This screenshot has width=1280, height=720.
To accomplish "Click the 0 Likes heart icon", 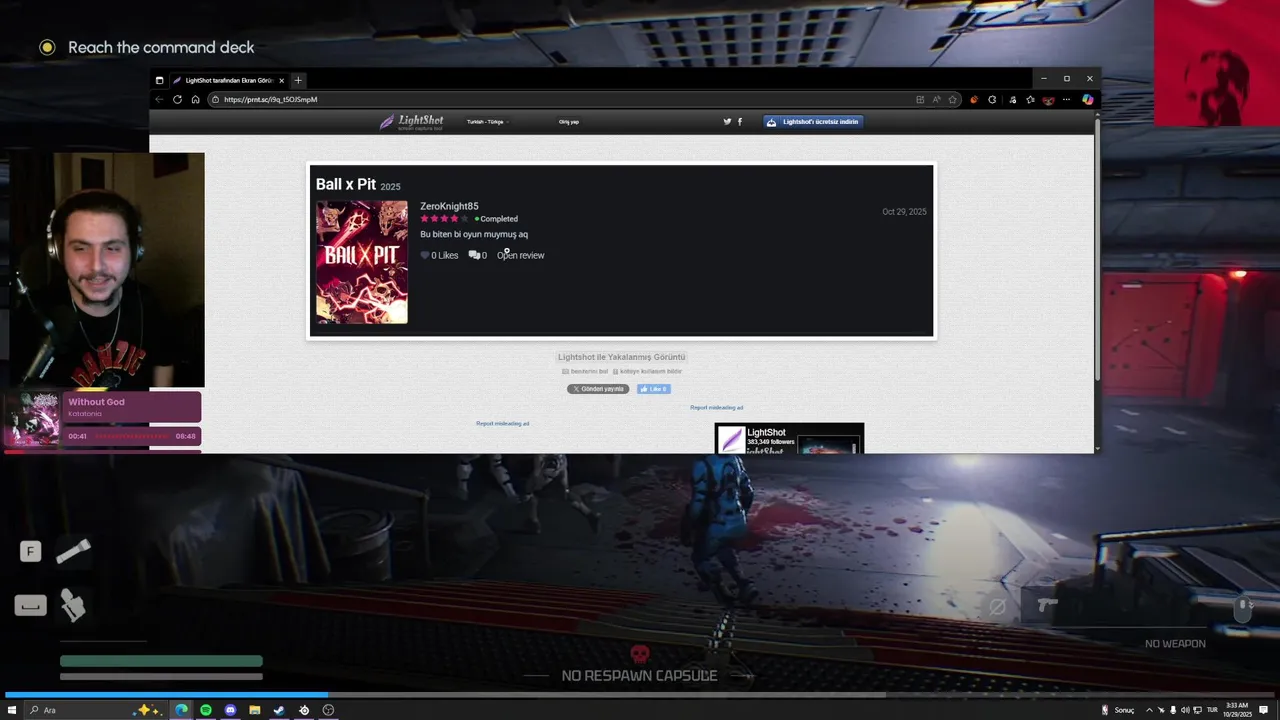I will (425, 255).
